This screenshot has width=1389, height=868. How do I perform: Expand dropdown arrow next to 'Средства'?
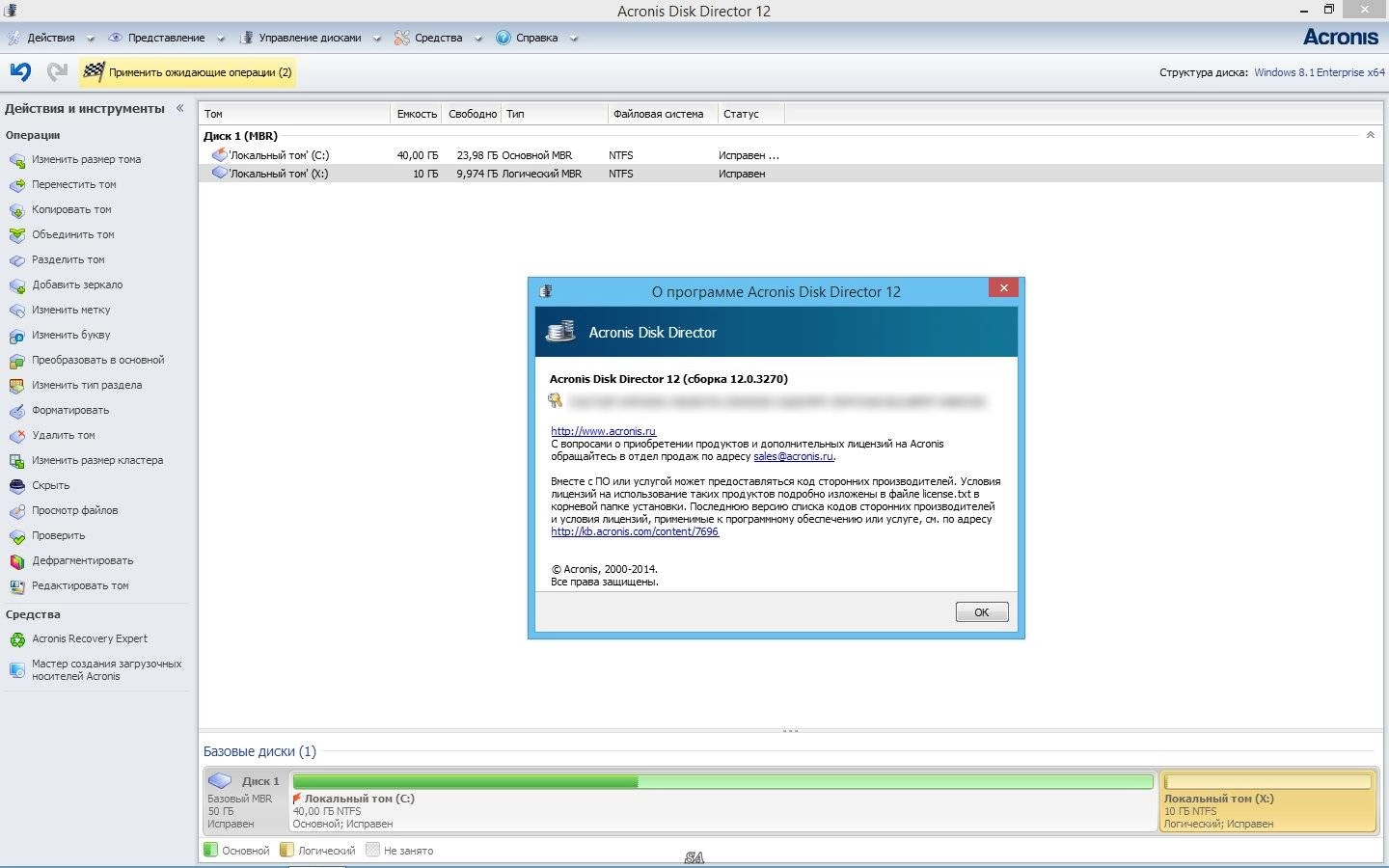click(477, 39)
